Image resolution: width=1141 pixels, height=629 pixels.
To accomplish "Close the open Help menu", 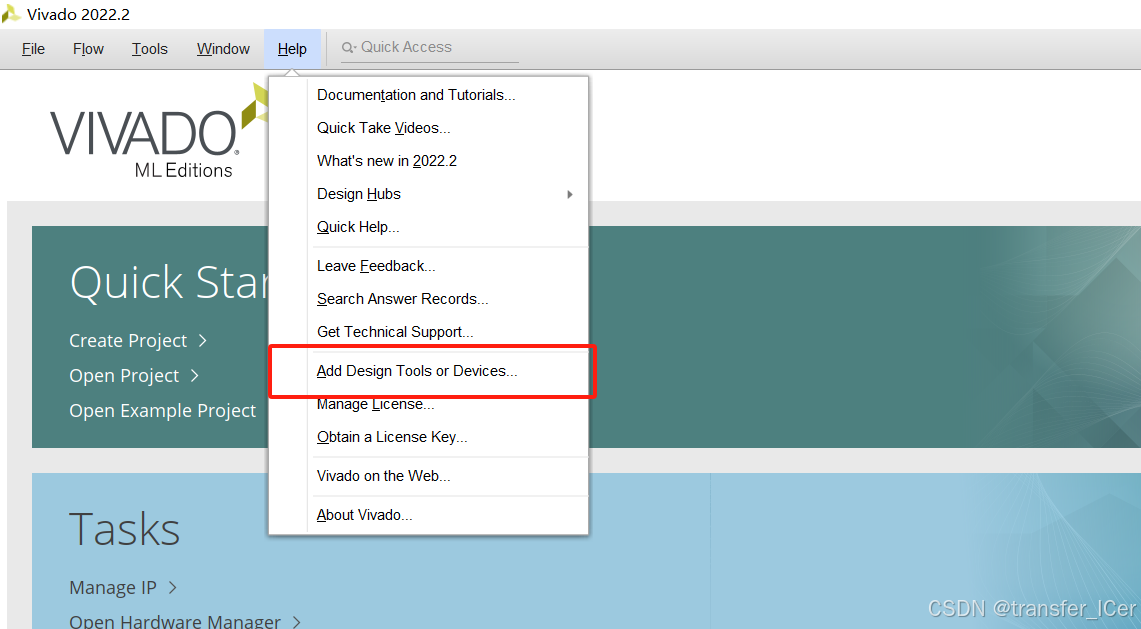I will (x=292, y=49).
